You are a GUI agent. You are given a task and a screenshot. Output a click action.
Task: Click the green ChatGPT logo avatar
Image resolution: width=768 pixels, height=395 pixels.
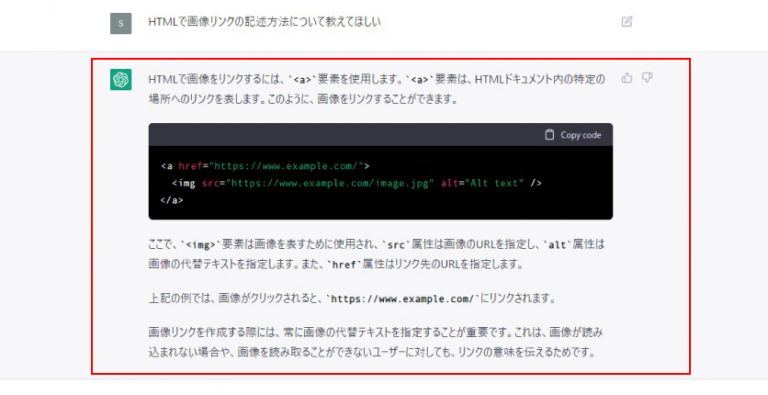click(x=121, y=79)
